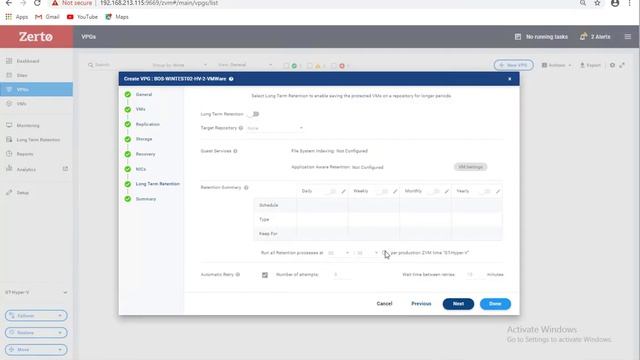The image size is (640, 360).
Task: Open the Long Term Retention sidebar icon
Action: coord(9,140)
